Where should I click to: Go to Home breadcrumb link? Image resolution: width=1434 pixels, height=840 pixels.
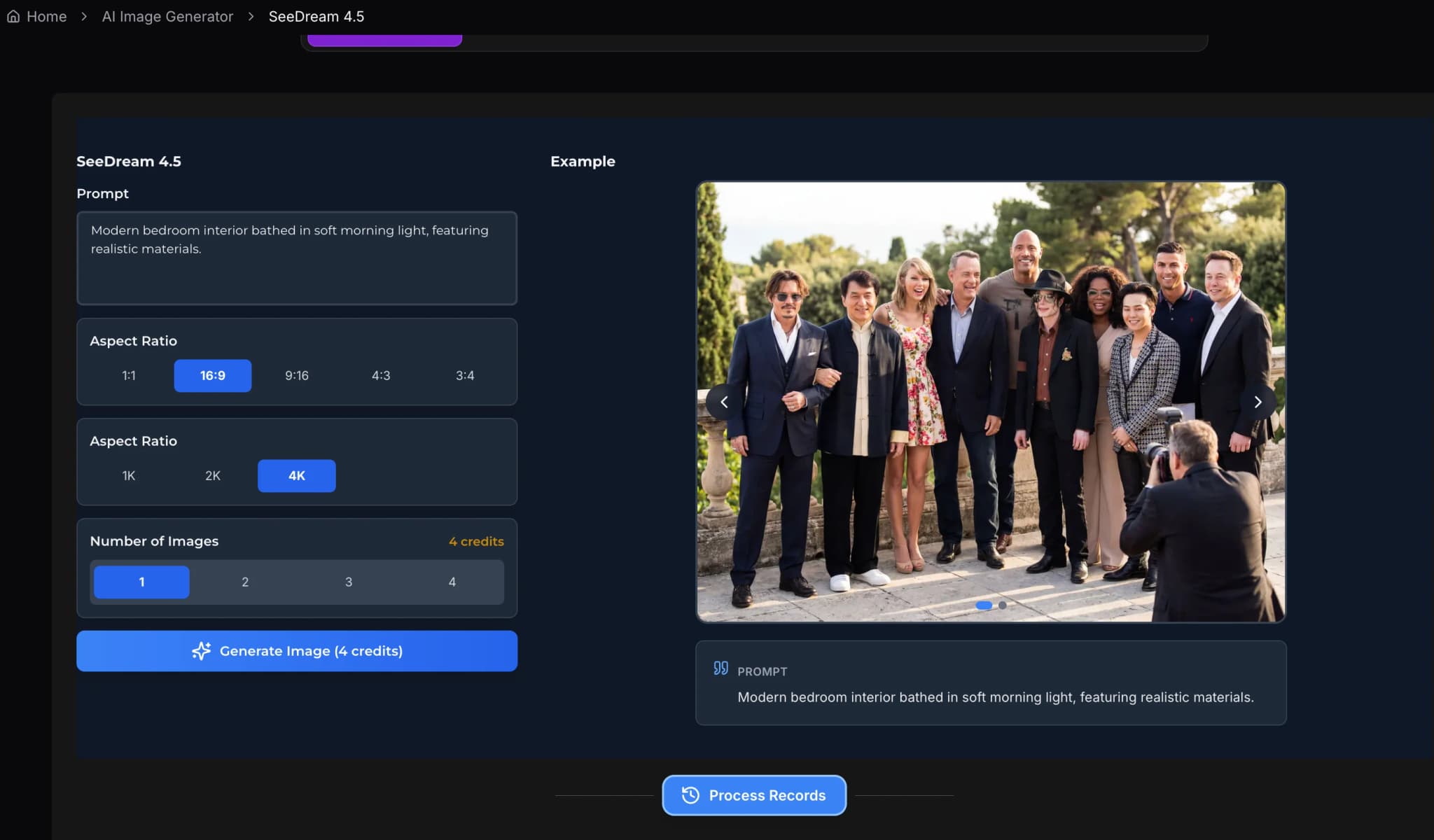coord(46,16)
